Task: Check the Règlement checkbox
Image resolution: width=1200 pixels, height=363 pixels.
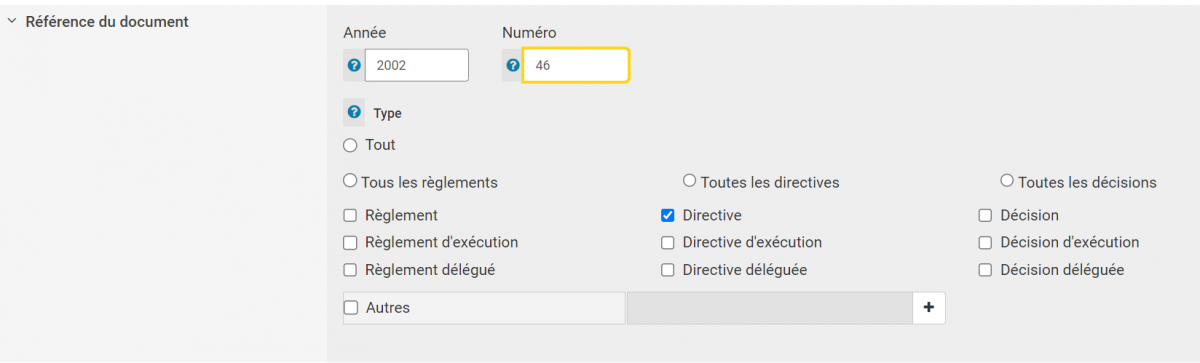Action: pos(350,215)
